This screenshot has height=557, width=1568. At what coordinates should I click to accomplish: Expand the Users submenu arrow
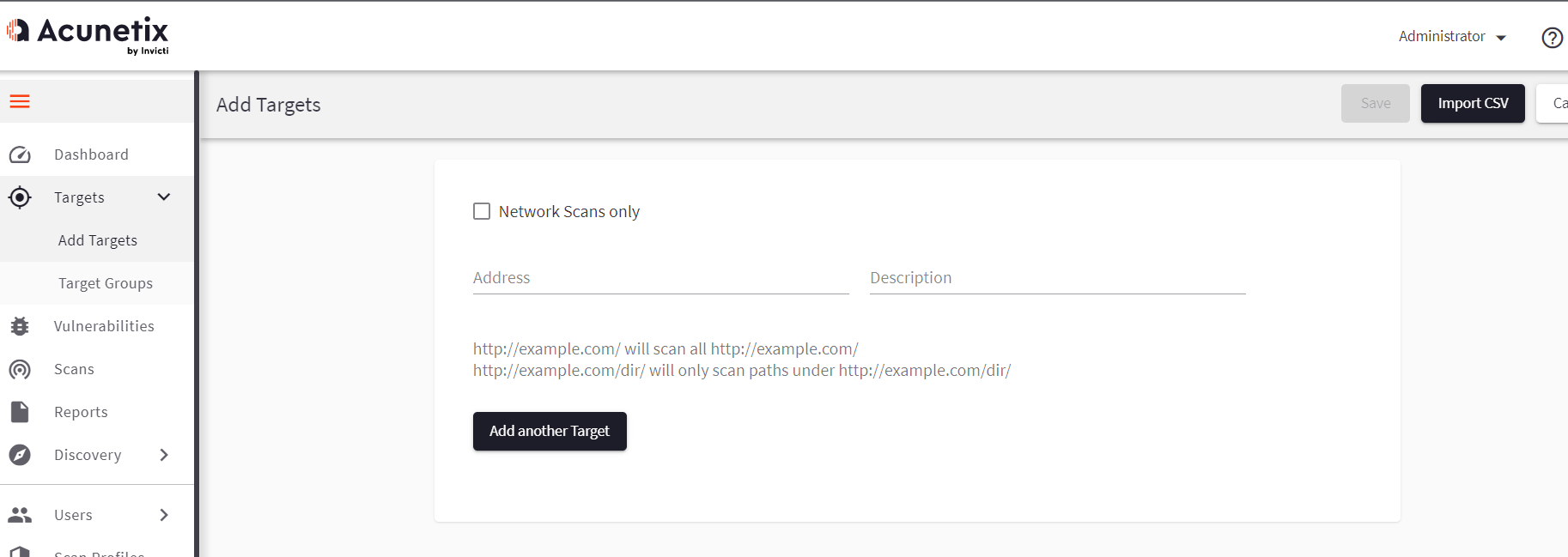coord(164,515)
